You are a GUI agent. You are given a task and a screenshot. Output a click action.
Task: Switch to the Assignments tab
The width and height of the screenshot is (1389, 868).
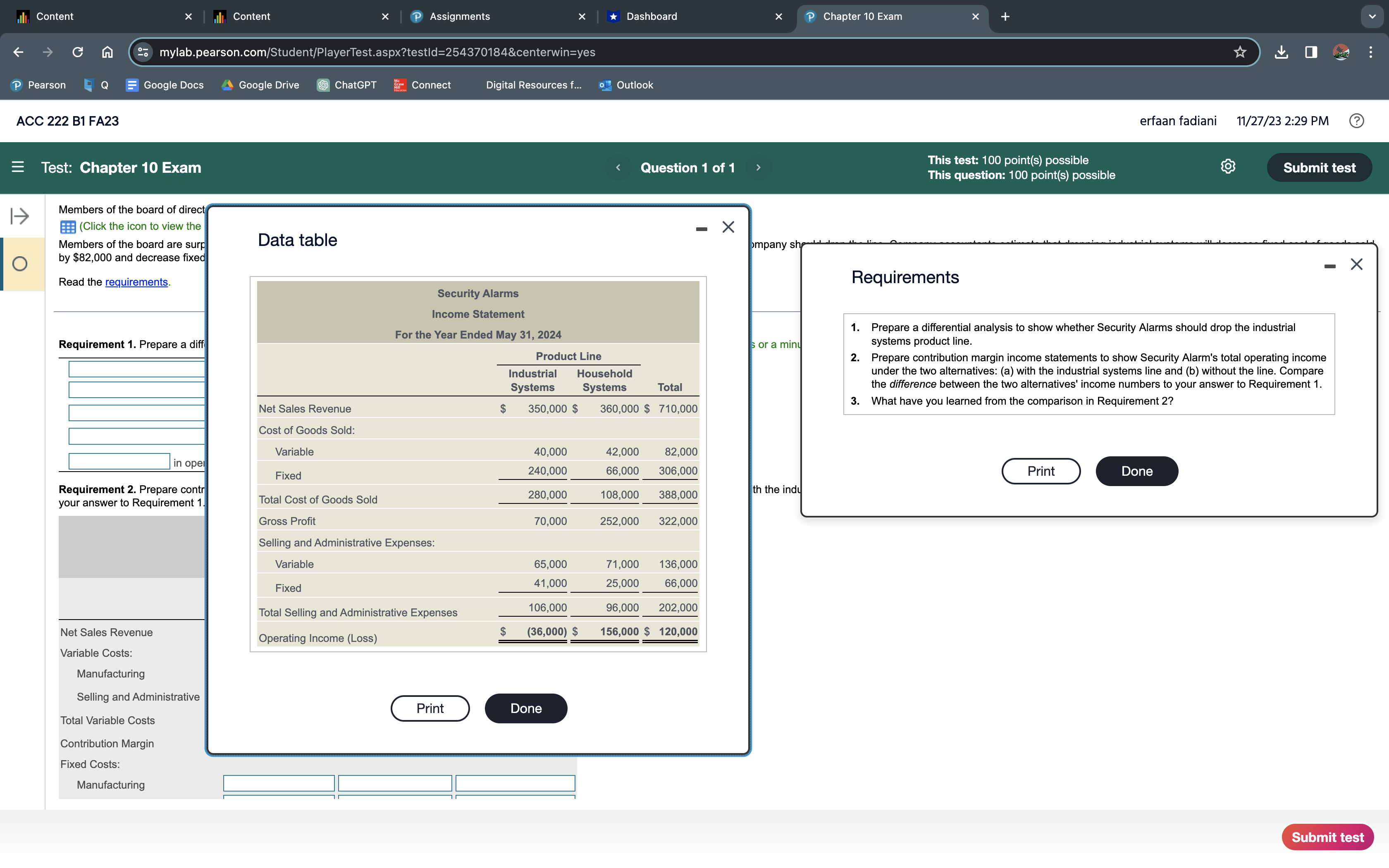pos(459,17)
